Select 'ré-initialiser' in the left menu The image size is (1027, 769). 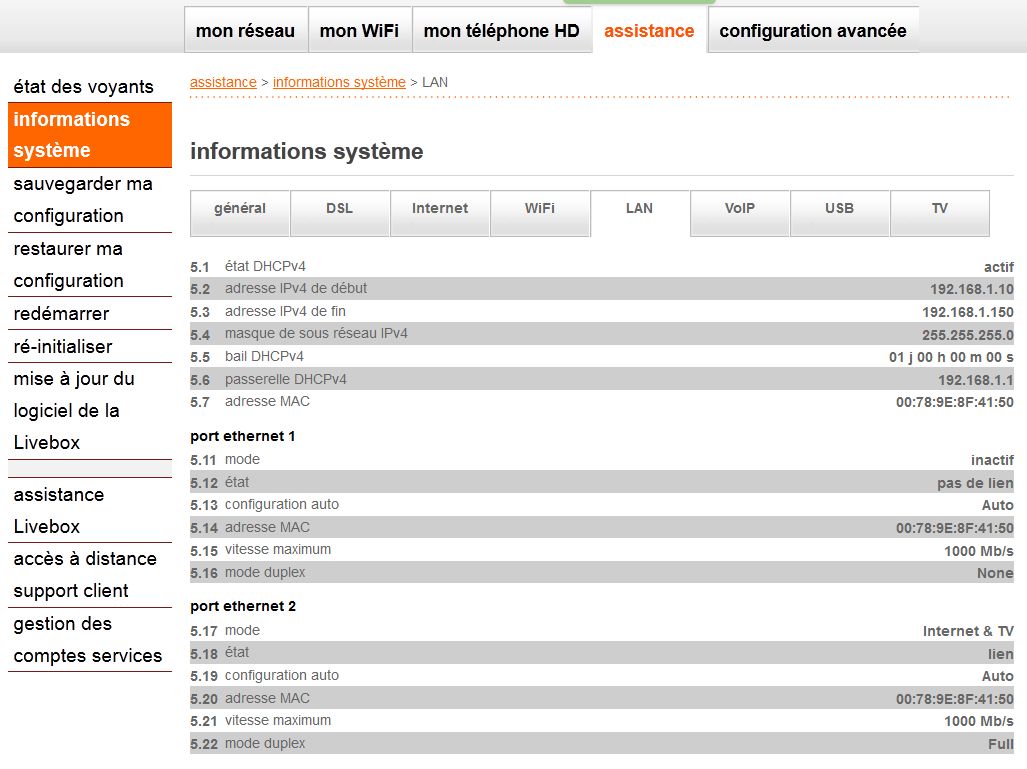tap(63, 347)
